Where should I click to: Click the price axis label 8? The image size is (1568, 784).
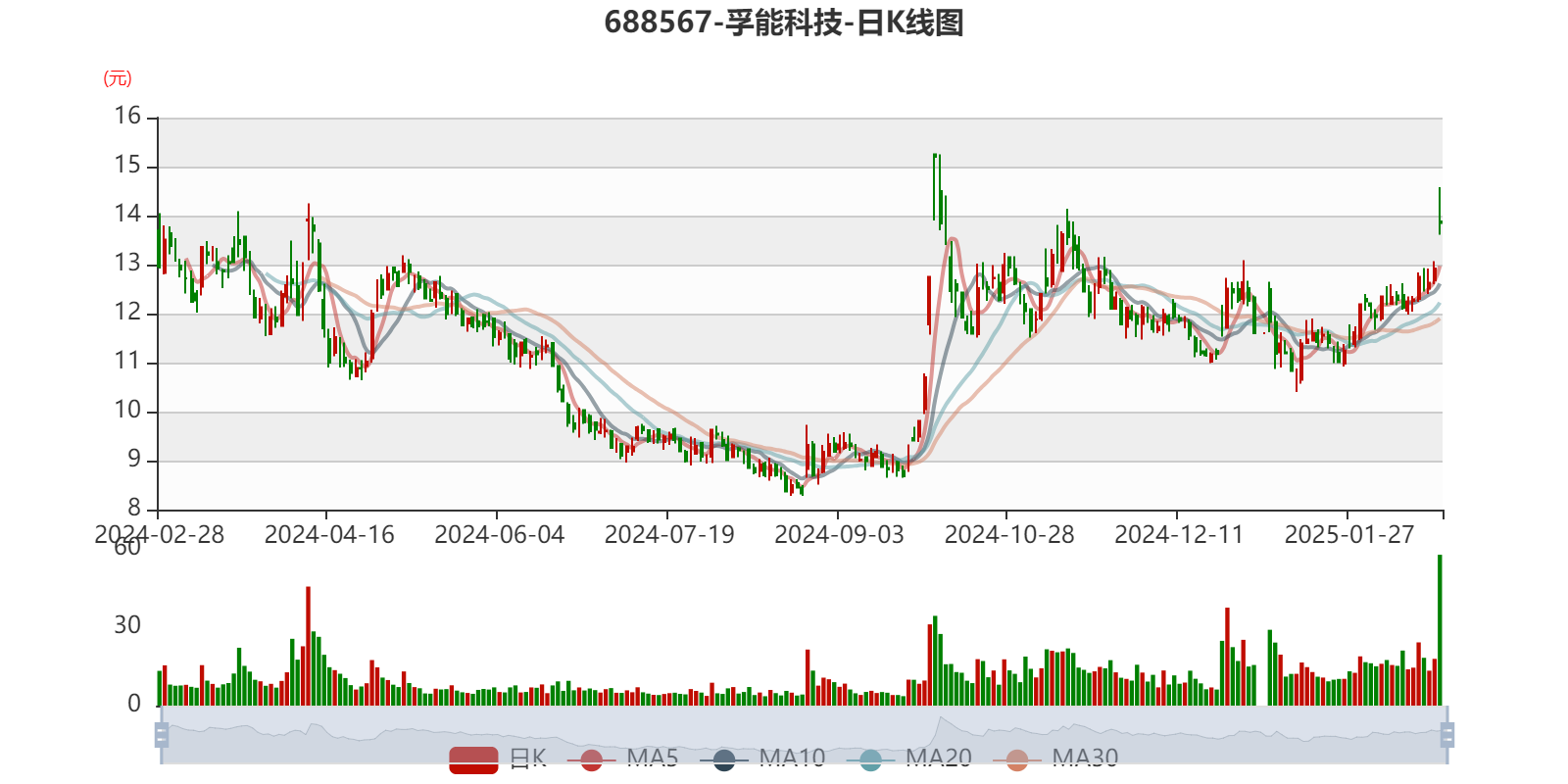134,508
